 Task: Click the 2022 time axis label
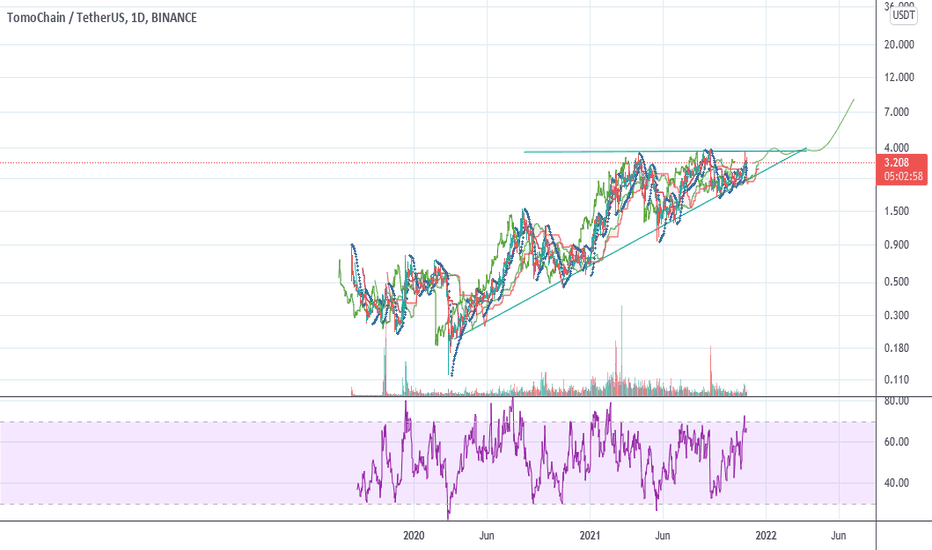tap(766, 536)
